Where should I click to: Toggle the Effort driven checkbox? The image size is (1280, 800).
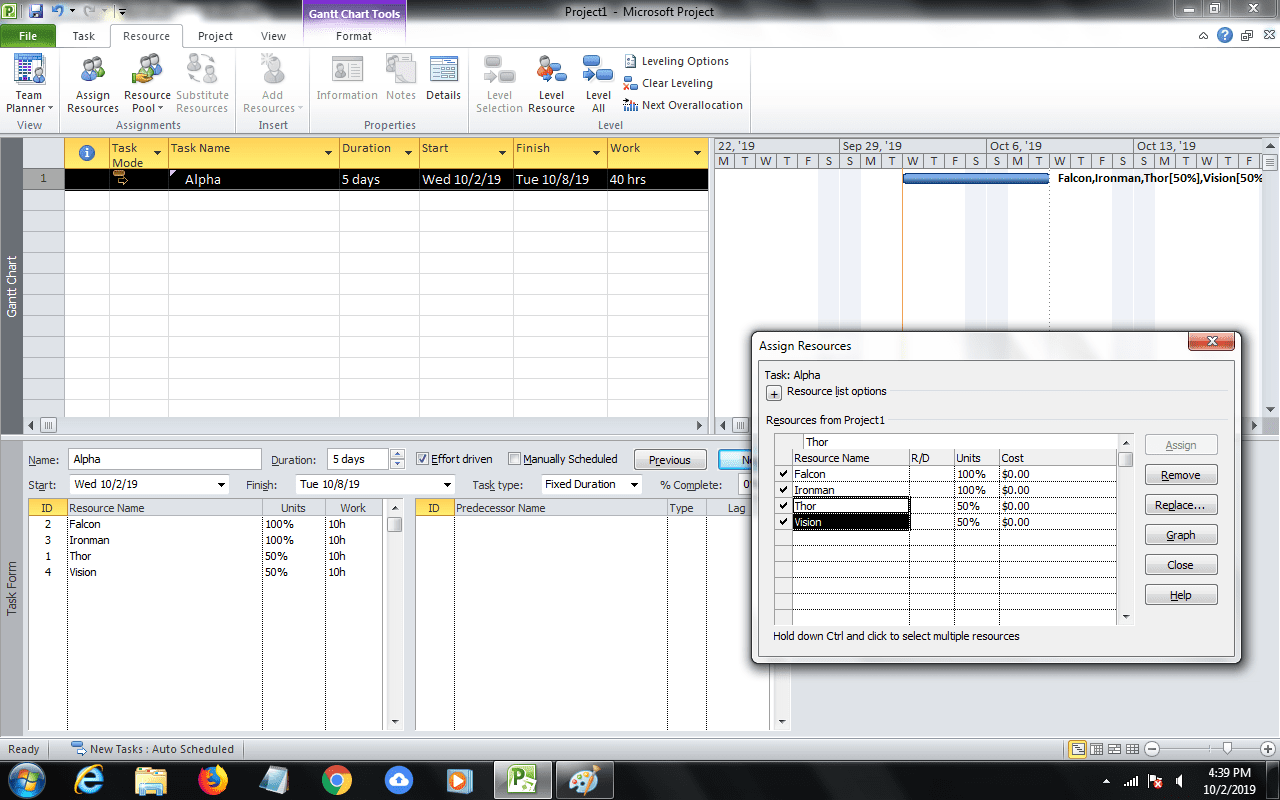pos(423,459)
